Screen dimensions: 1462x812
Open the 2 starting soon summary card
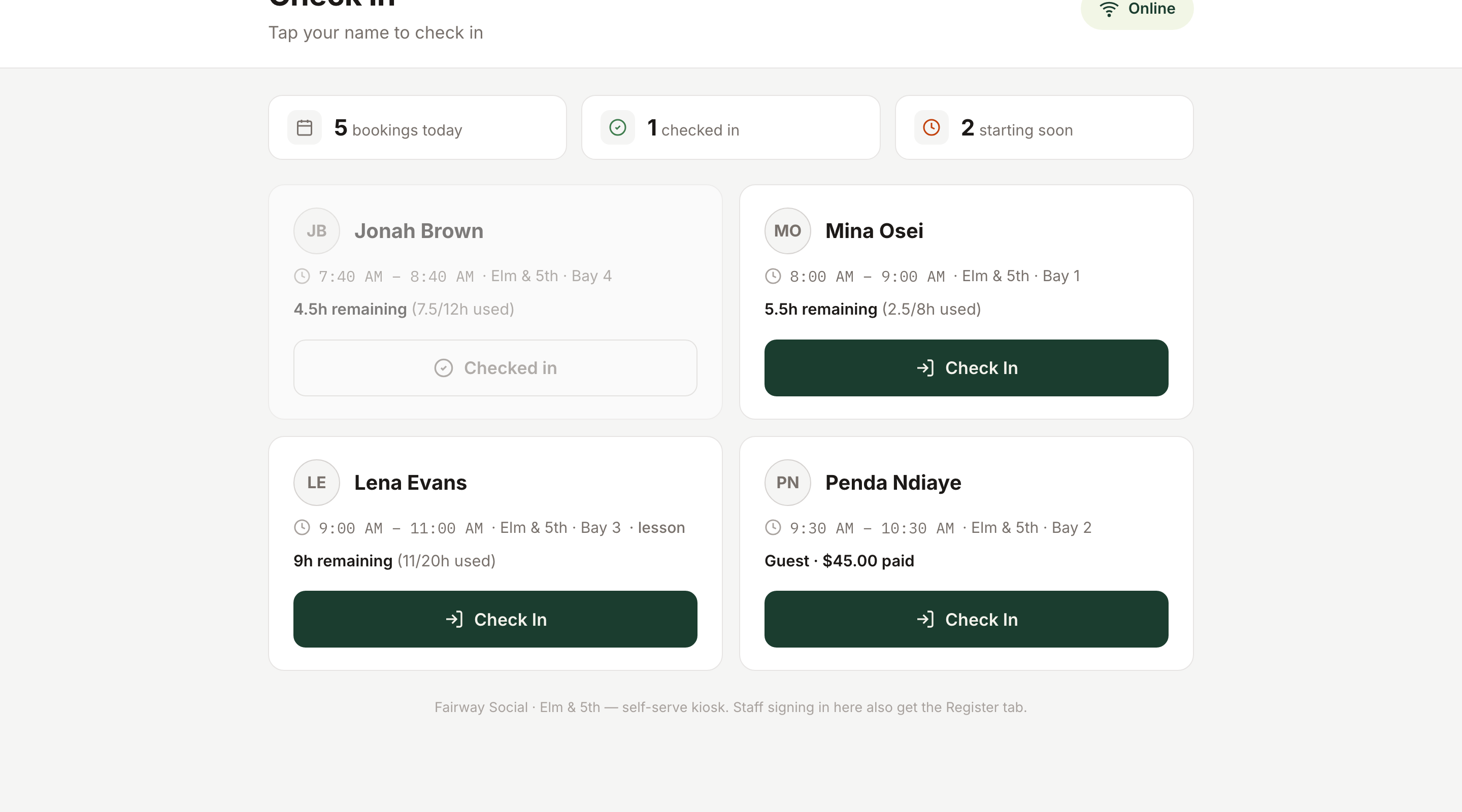1044,128
